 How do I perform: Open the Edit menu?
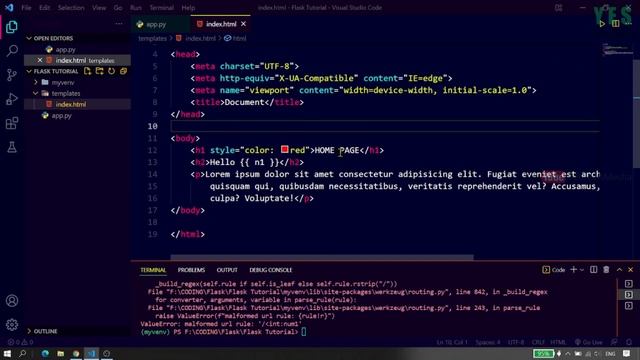[44, 7]
